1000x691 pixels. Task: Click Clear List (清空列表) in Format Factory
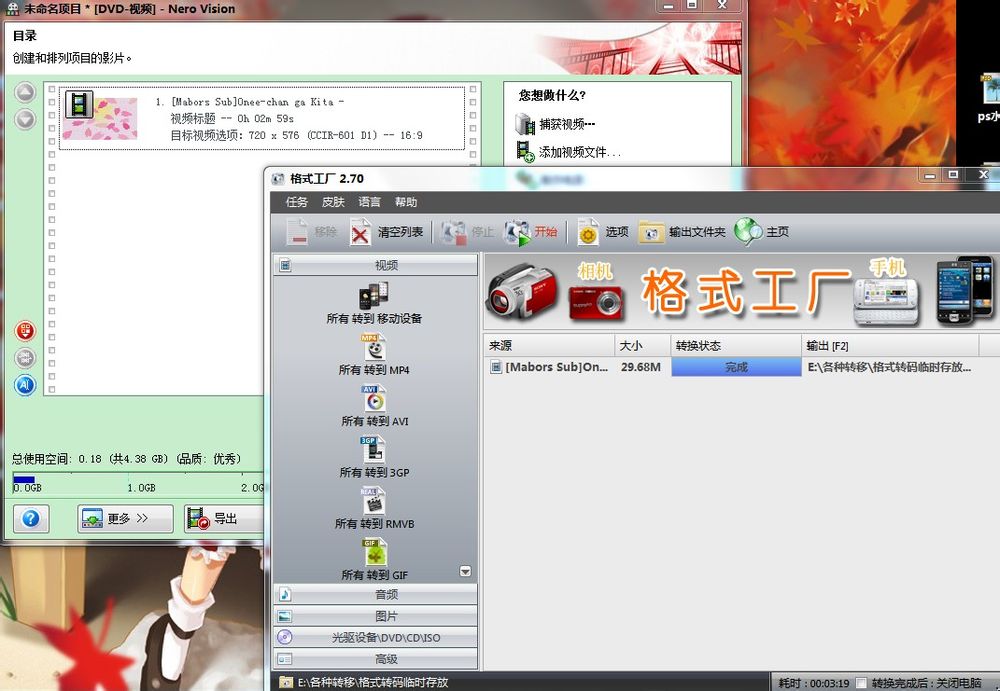[386, 232]
